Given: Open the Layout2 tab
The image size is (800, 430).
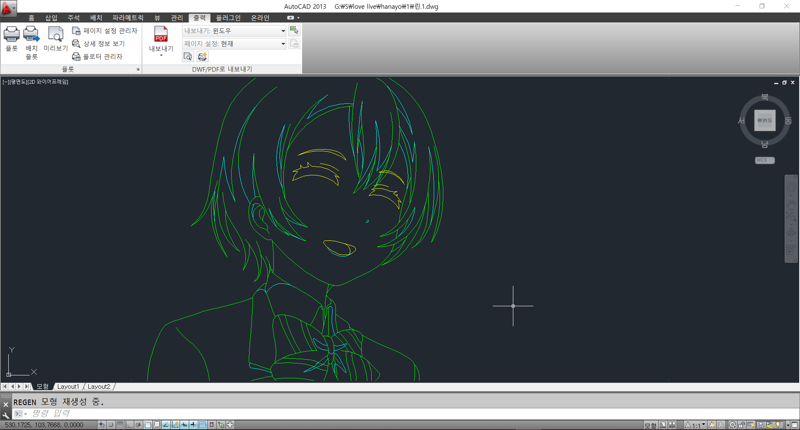Looking at the screenshot, I should pos(98,387).
